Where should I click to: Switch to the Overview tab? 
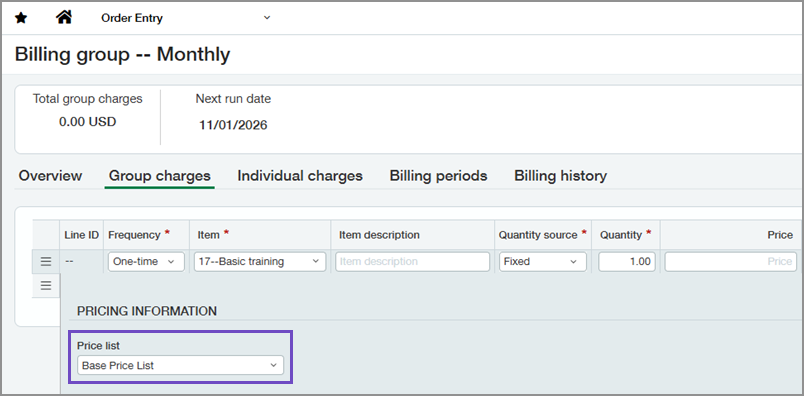click(x=50, y=176)
